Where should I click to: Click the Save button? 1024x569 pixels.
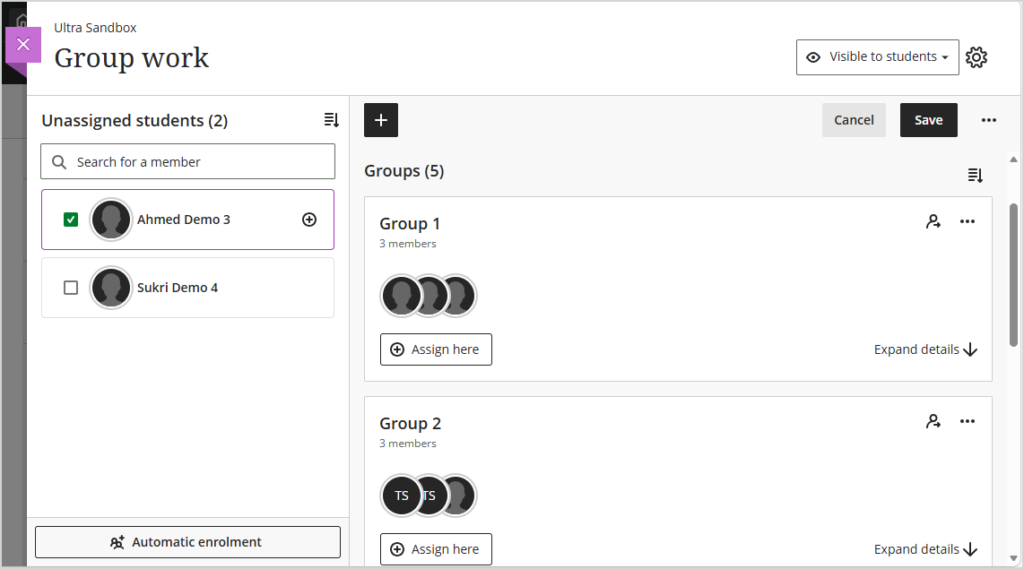(x=929, y=120)
